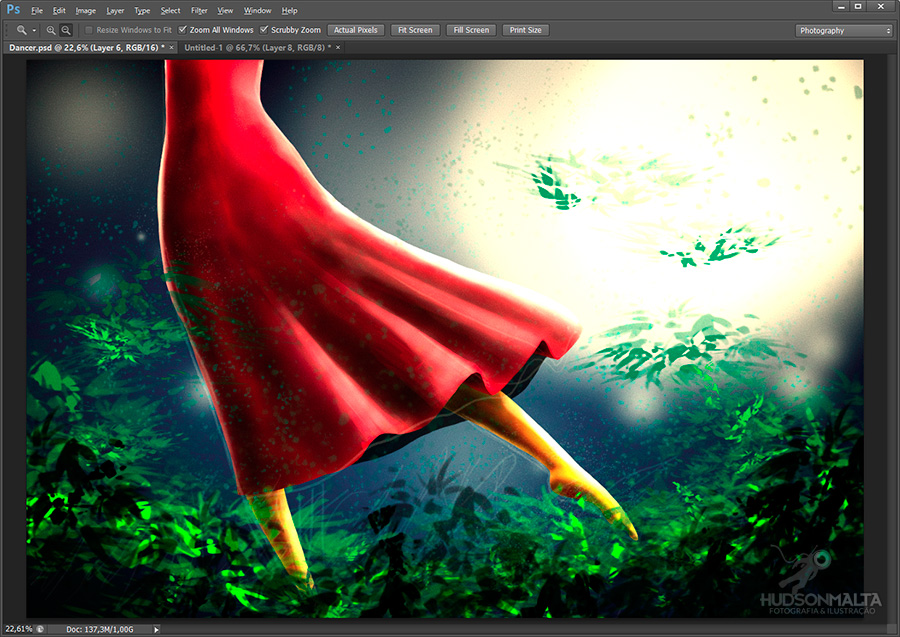Click the Print Size button
This screenshot has width=900, height=637.
coord(525,30)
